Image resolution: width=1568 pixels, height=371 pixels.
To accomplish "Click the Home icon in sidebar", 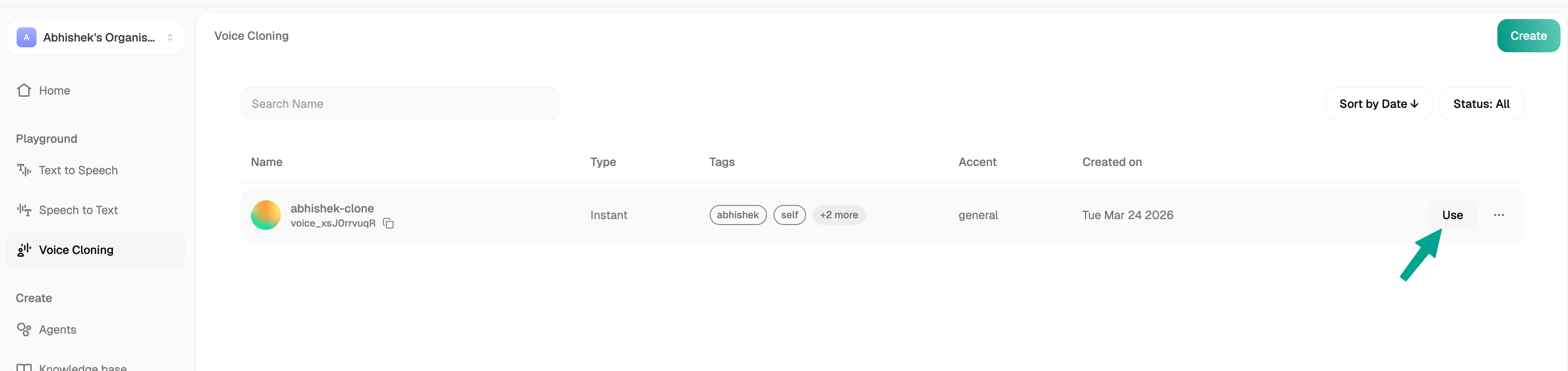I will pos(24,90).
